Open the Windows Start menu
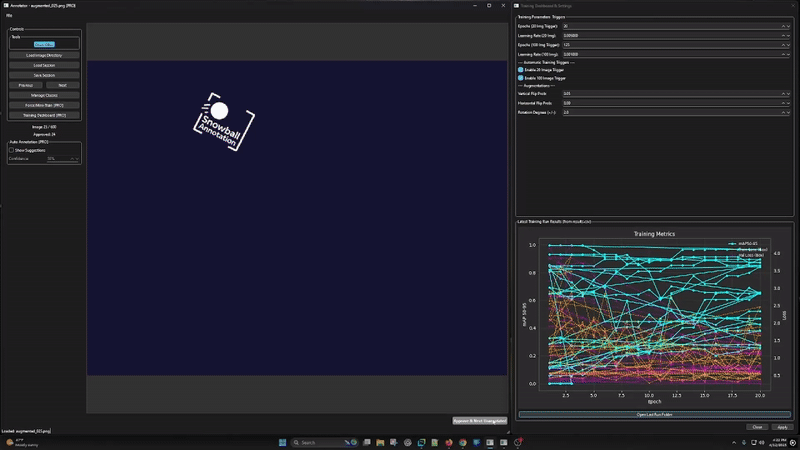Viewport: 800px width, 450px height. [x=282, y=442]
